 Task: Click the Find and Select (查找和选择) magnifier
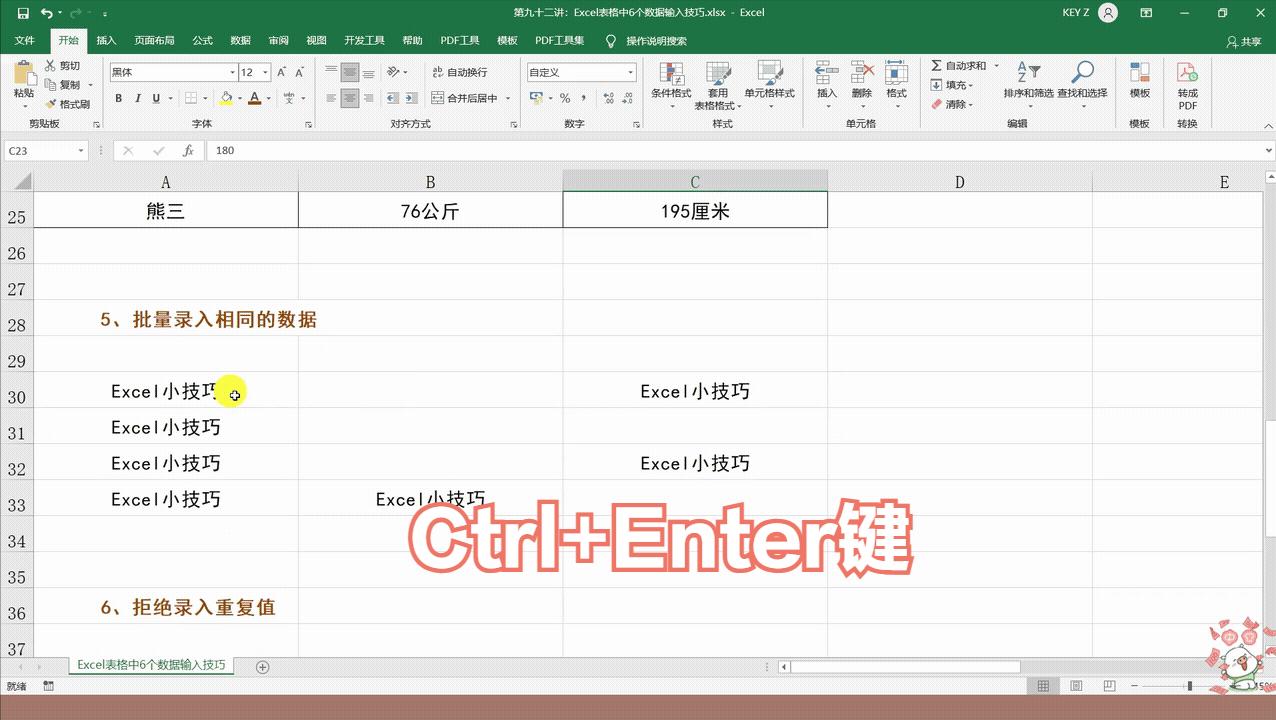tap(1082, 73)
